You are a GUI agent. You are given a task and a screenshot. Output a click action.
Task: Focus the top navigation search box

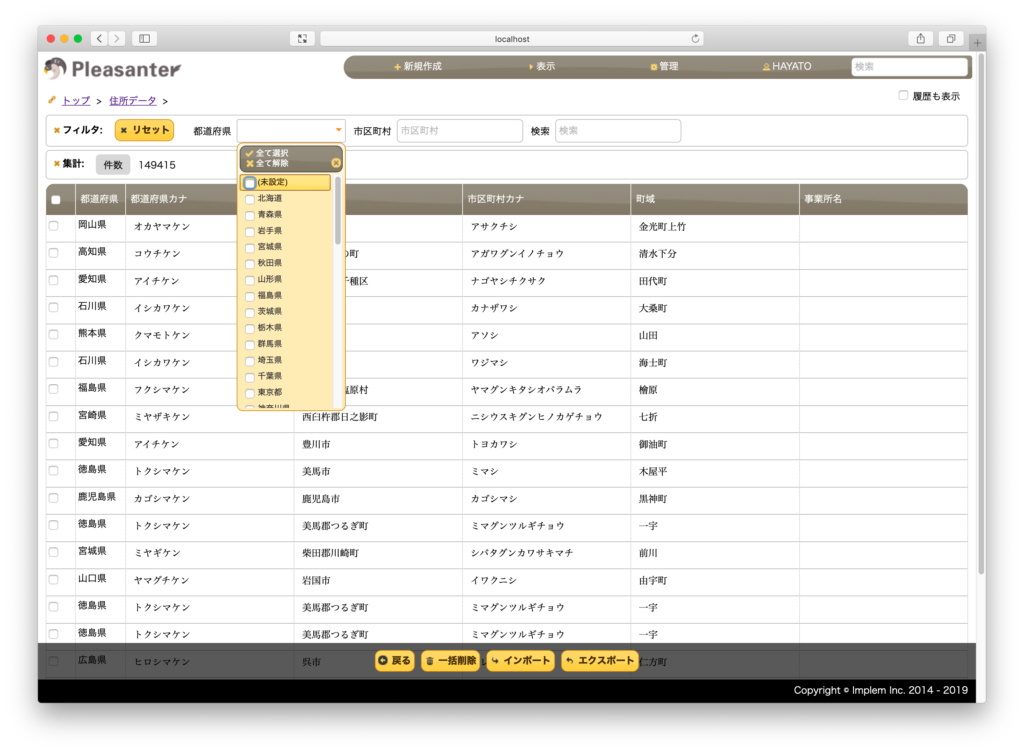pyautogui.click(x=909, y=67)
